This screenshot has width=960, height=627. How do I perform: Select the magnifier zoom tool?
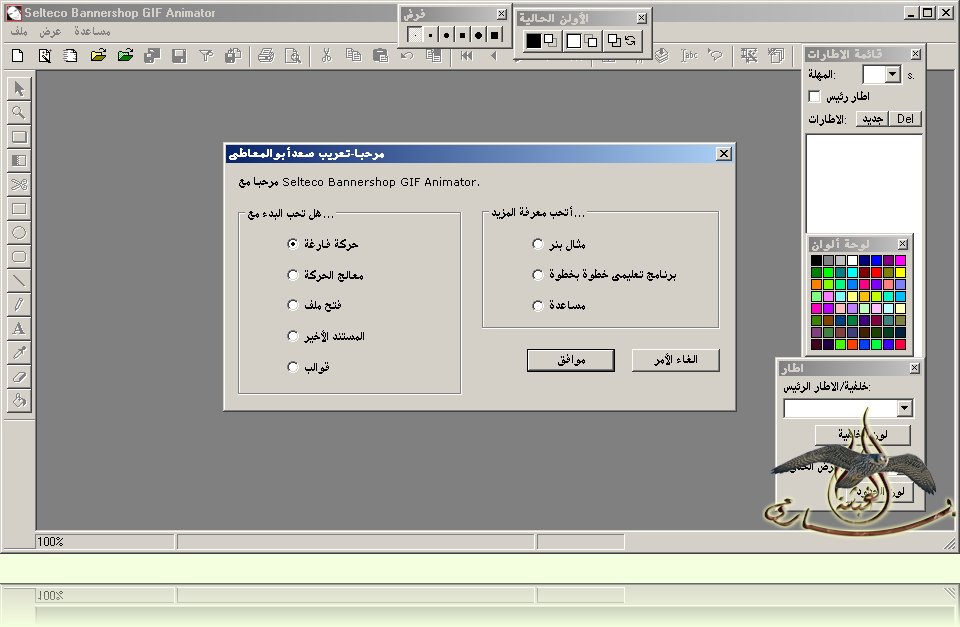19,113
